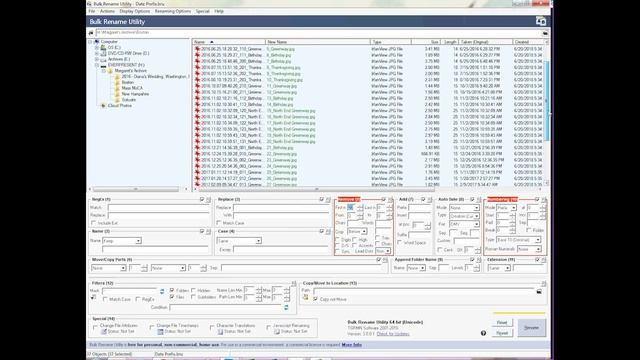Open the Actions menu
Screen dimensions: 640x360
tap(107, 11)
